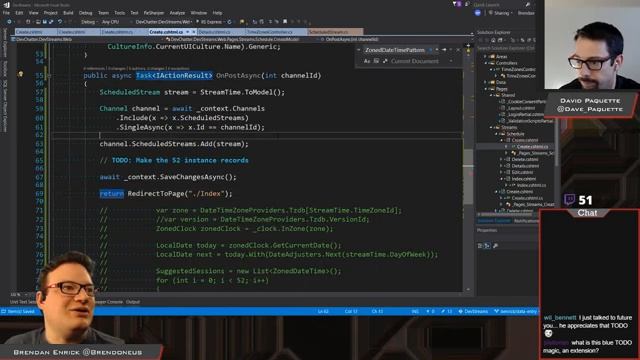Select _Layout.cshtml in Solution Explorer
640x360 pixels.
pos(521,108)
